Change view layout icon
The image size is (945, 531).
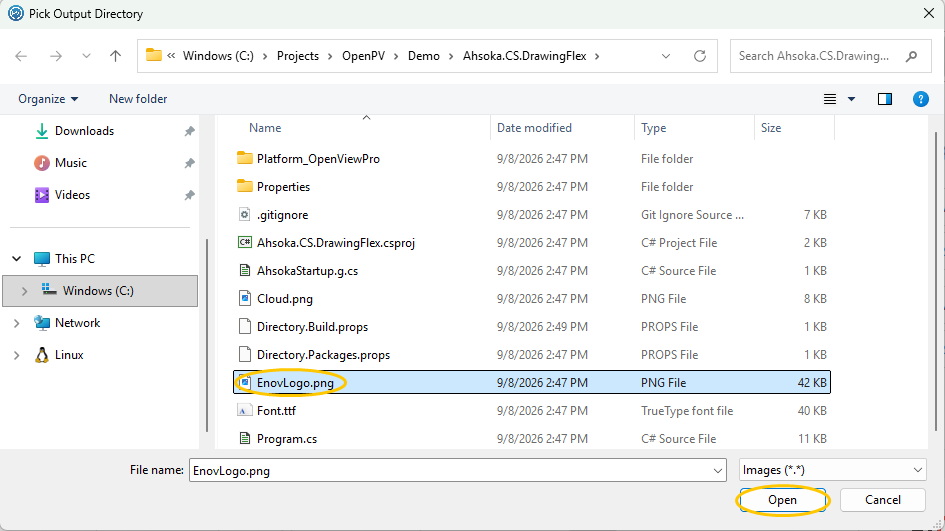(830, 99)
